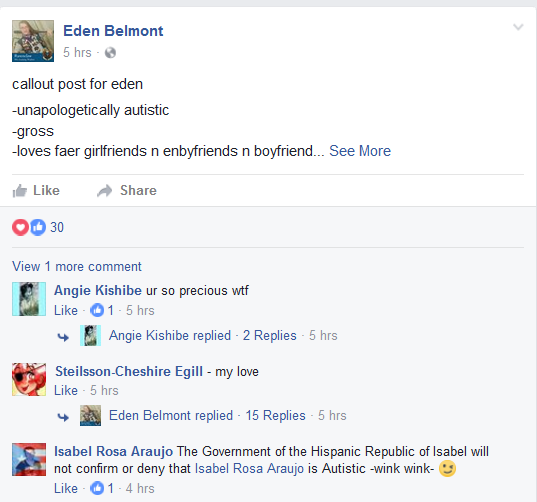537x502 pixels.
Task: Share the post using arrow icon
Action: (127, 190)
